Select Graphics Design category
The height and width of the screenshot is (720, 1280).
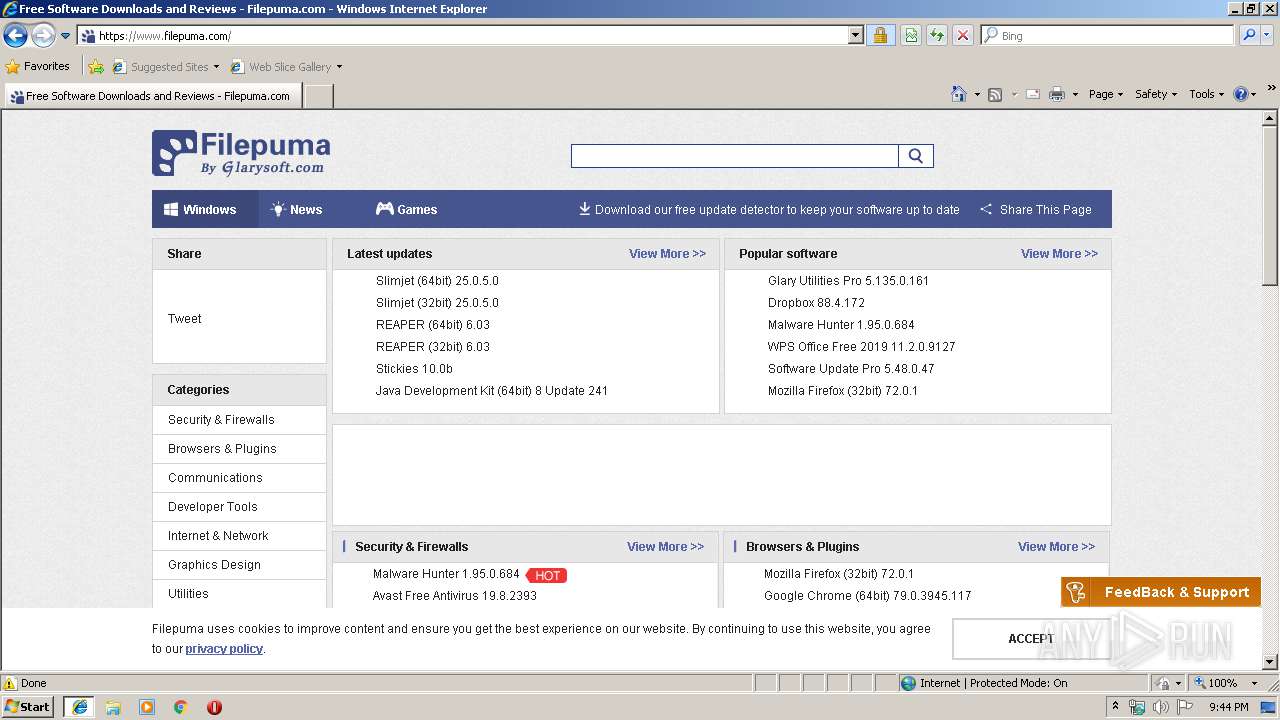(x=214, y=565)
